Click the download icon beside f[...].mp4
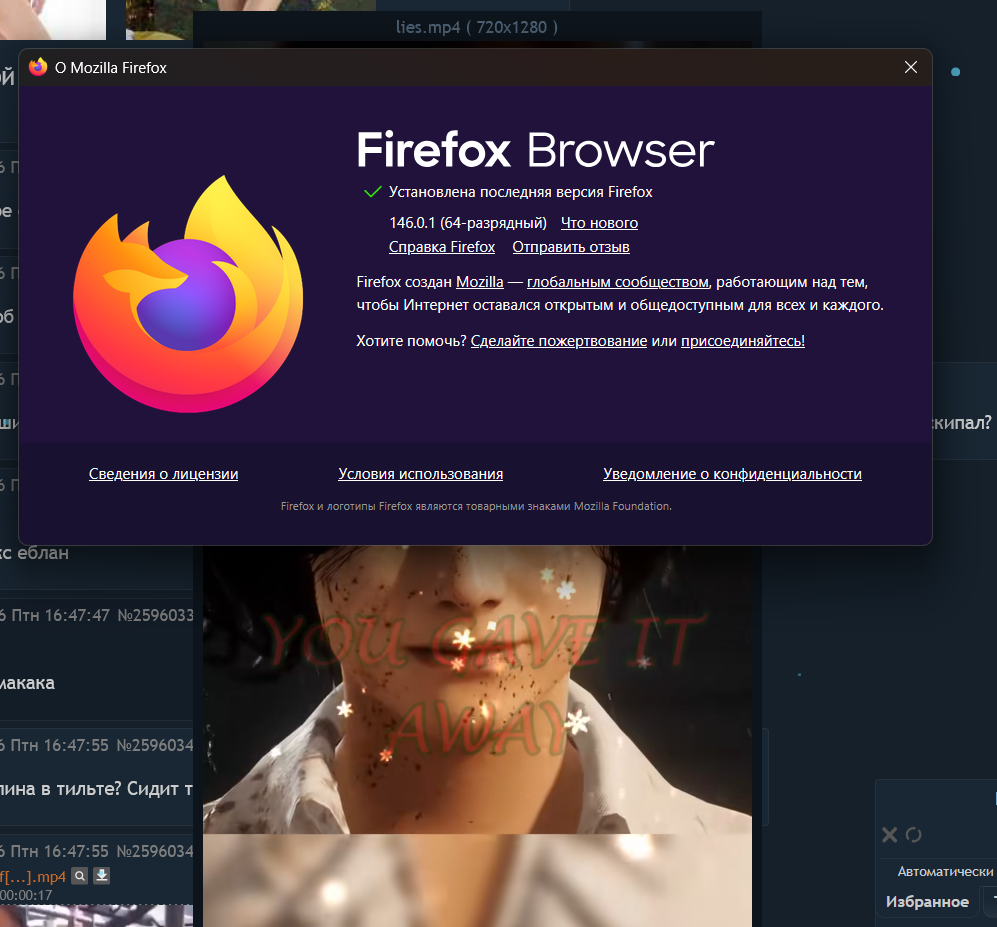The height and width of the screenshot is (927, 997). (102, 876)
